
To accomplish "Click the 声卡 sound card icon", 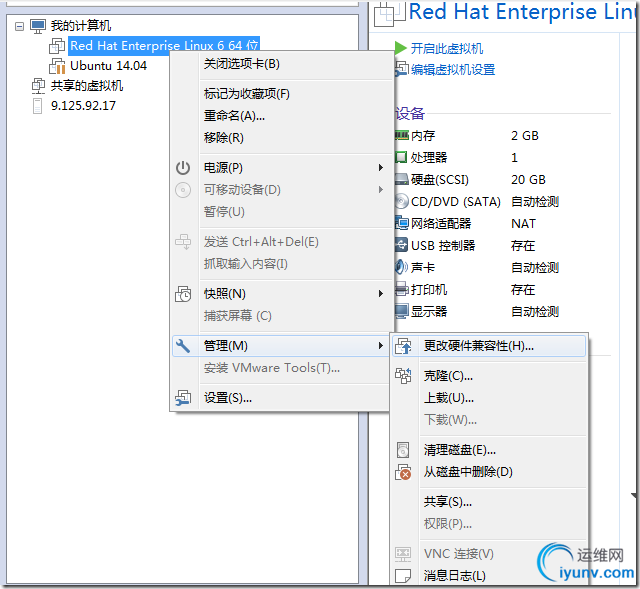I will tap(401, 267).
